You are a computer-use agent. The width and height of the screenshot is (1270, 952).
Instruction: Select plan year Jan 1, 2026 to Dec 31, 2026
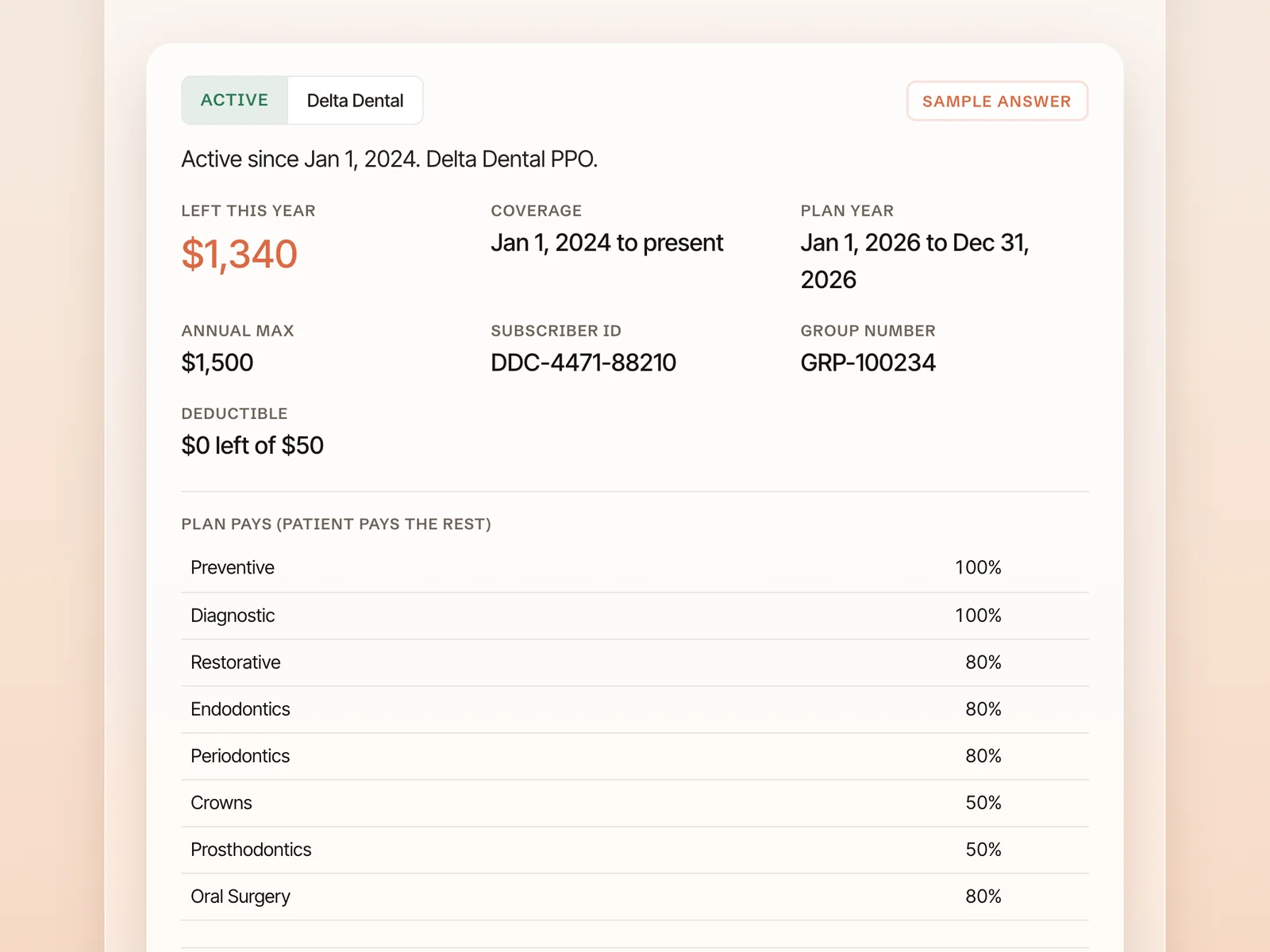(914, 261)
